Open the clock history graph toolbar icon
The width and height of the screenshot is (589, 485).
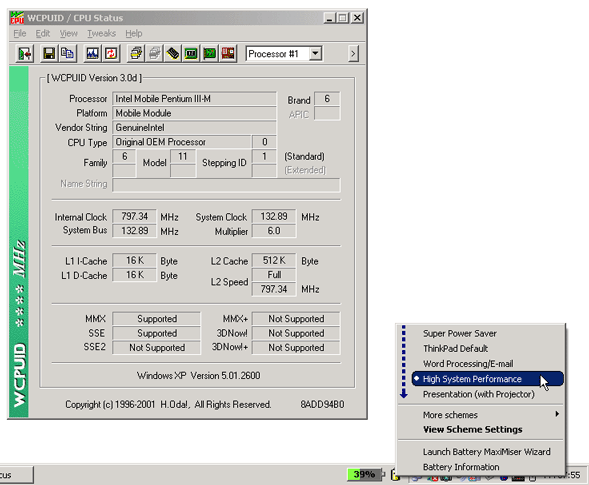pos(92,54)
